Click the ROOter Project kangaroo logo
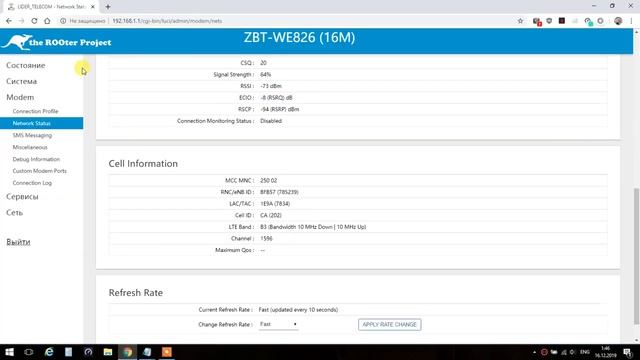Viewport: 640px width, 360px height. click(56, 42)
